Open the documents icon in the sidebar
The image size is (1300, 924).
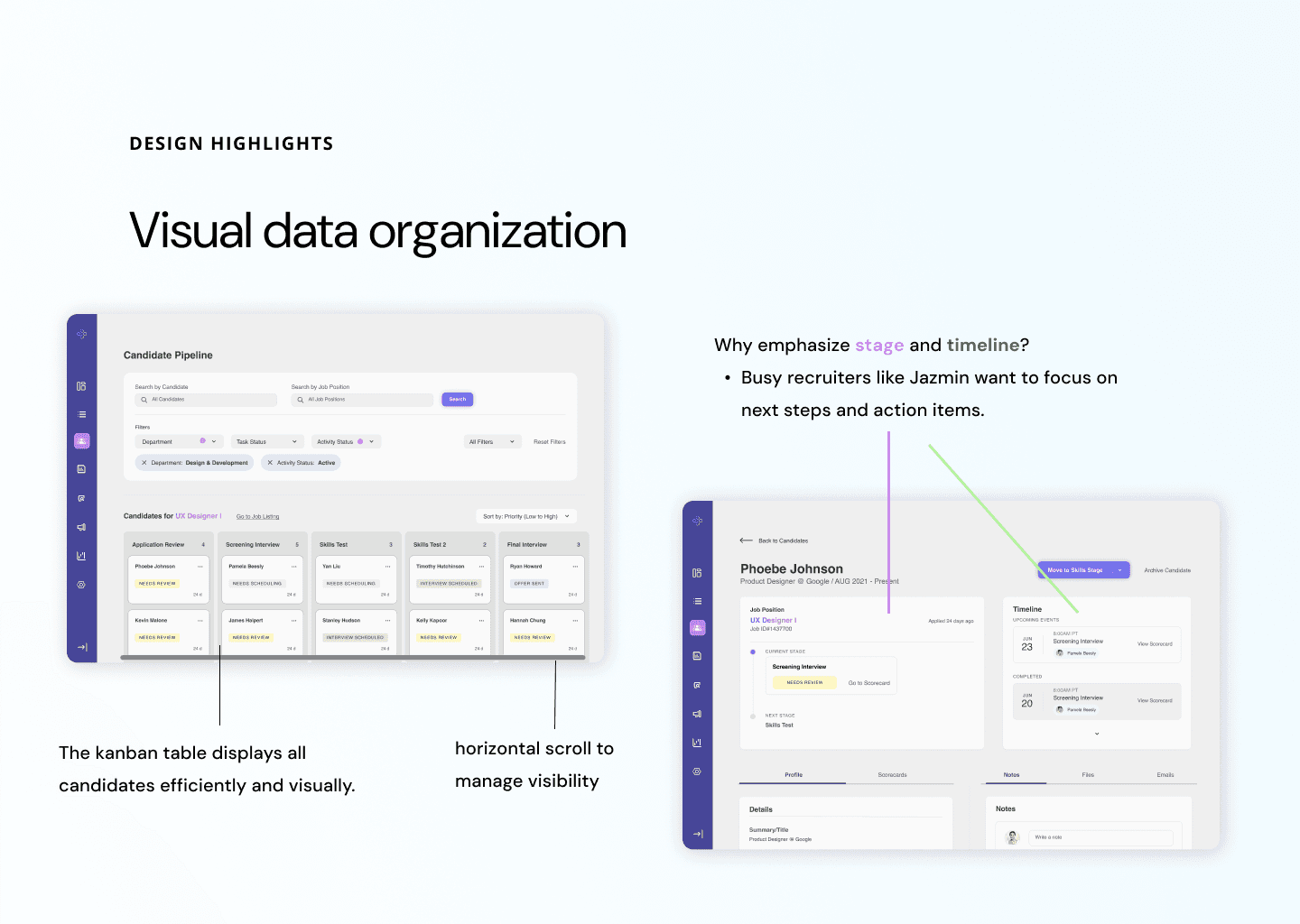click(x=81, y=468)
